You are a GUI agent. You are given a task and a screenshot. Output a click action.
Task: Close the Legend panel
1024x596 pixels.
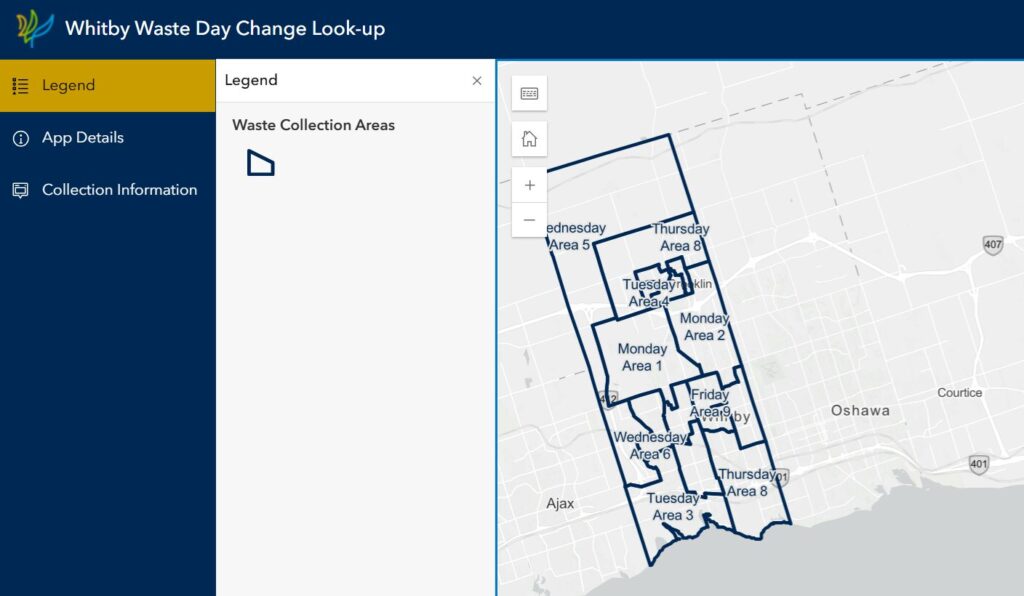pyautogui.click(x=477, y=81)
